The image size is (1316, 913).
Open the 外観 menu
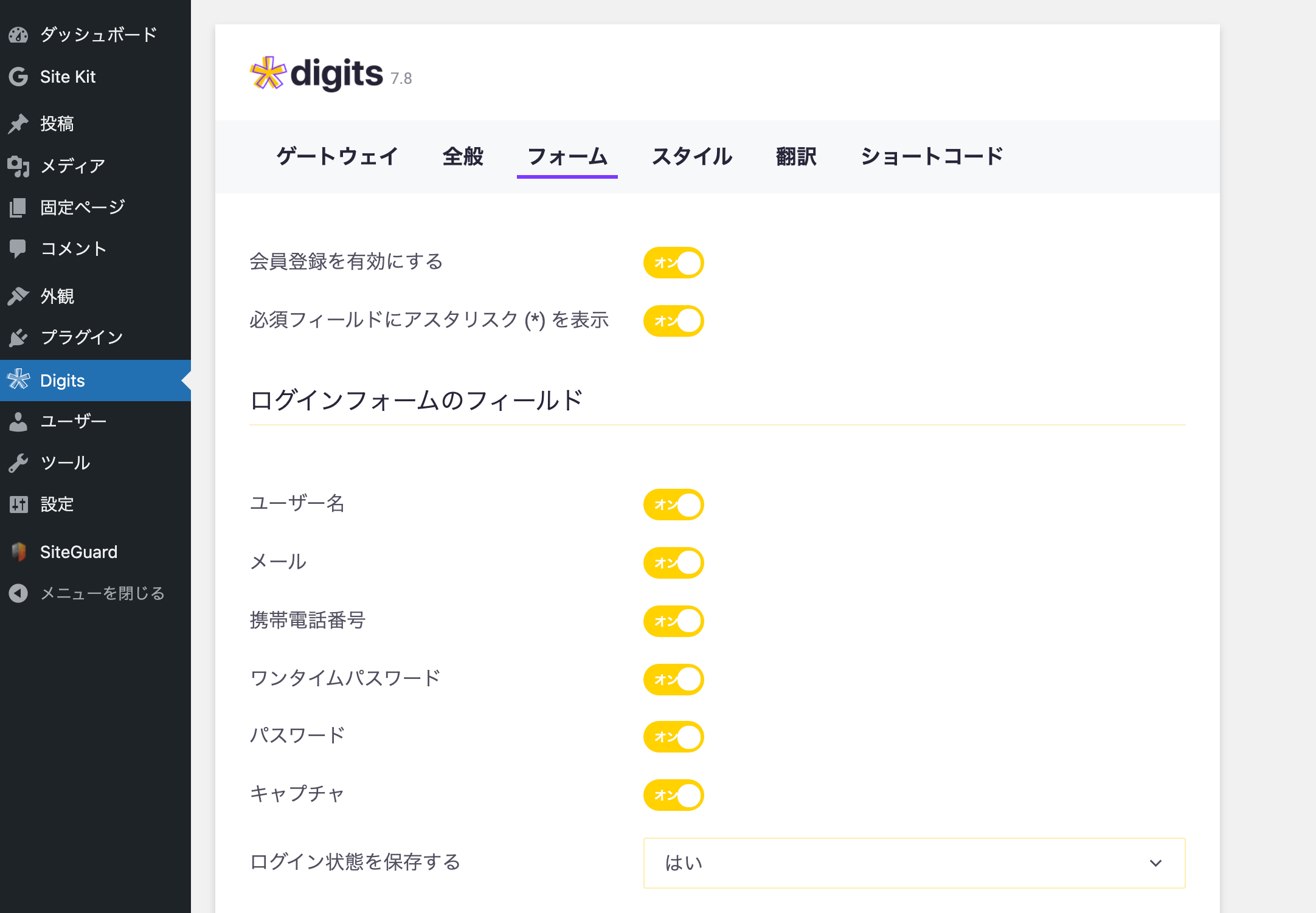(x=95, y=296)
